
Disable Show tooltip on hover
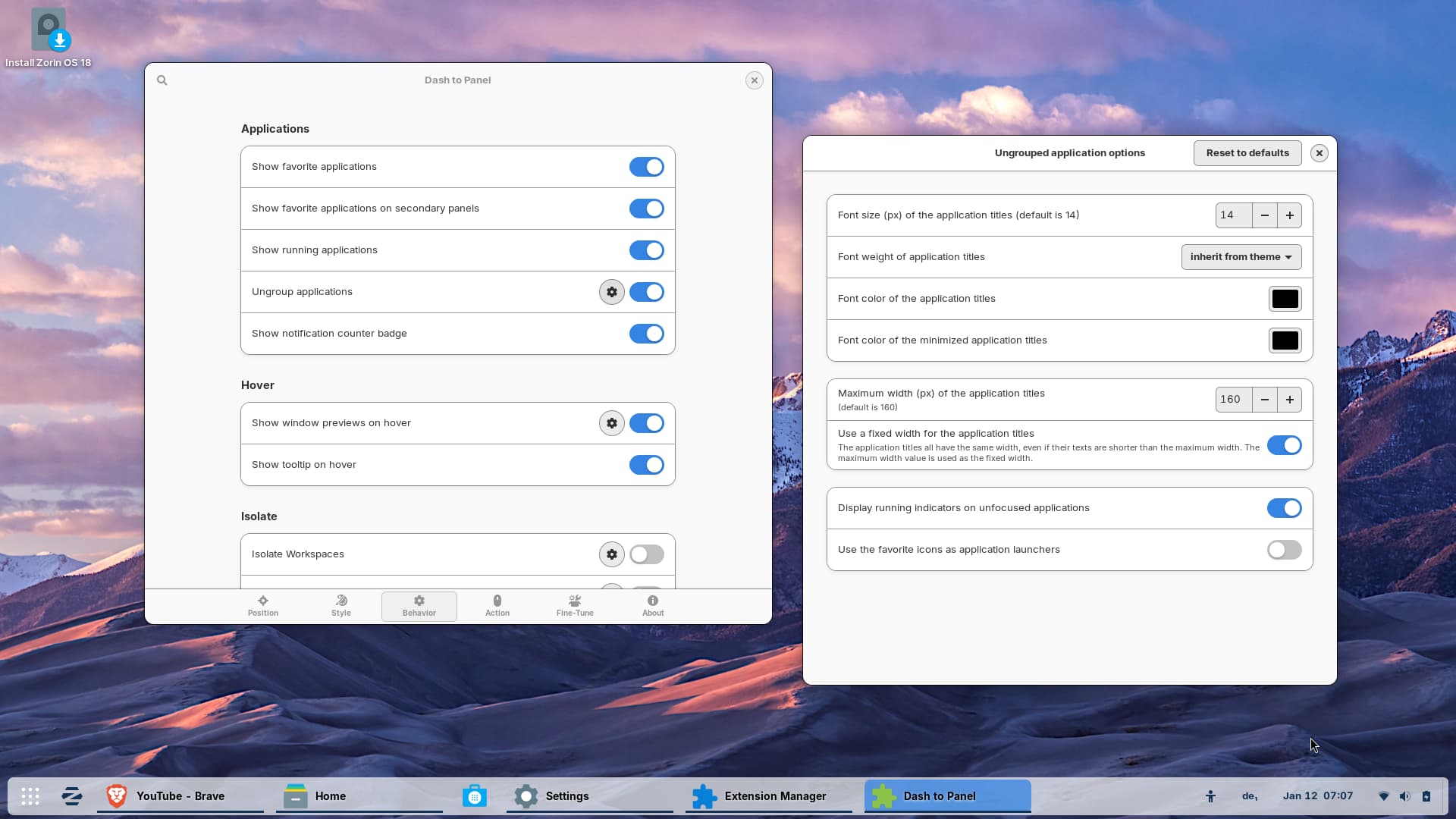pyautogui.click(x=646, y=465)
